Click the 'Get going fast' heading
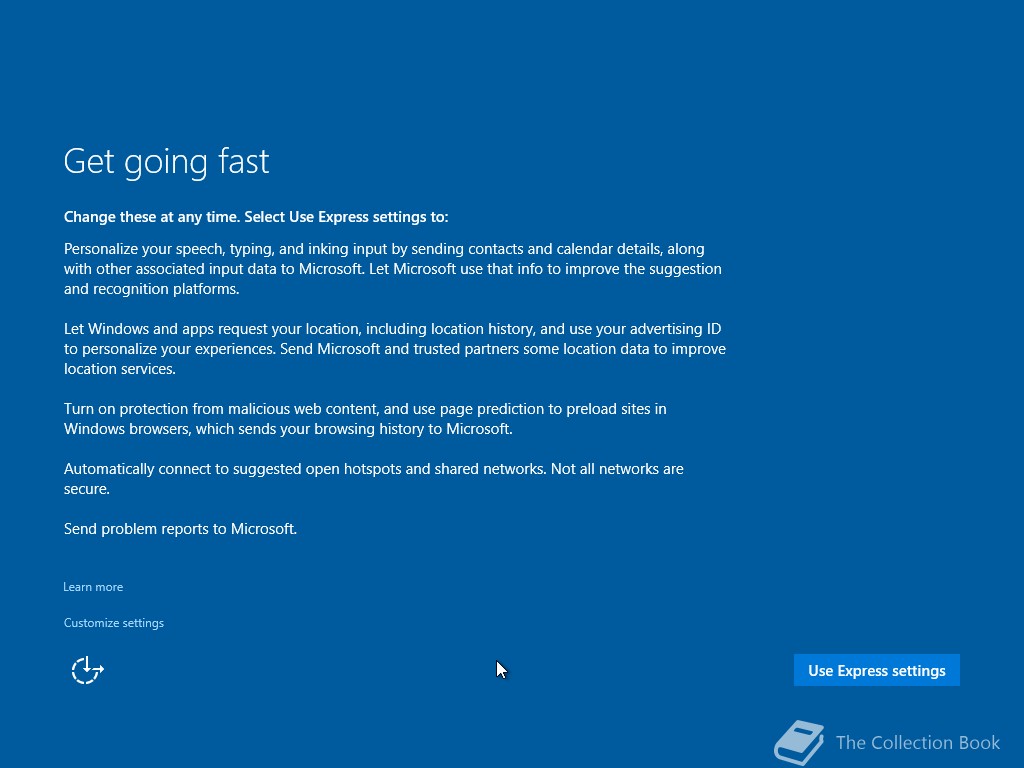The image size is (1024, 768). 167,161
